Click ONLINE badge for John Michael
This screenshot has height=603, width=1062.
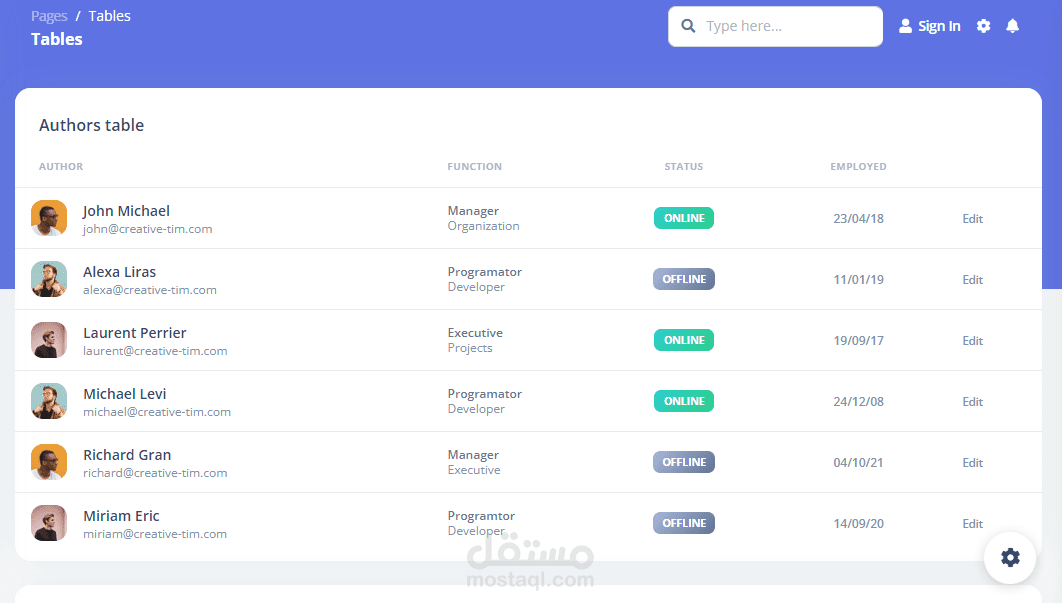(684, 218)
